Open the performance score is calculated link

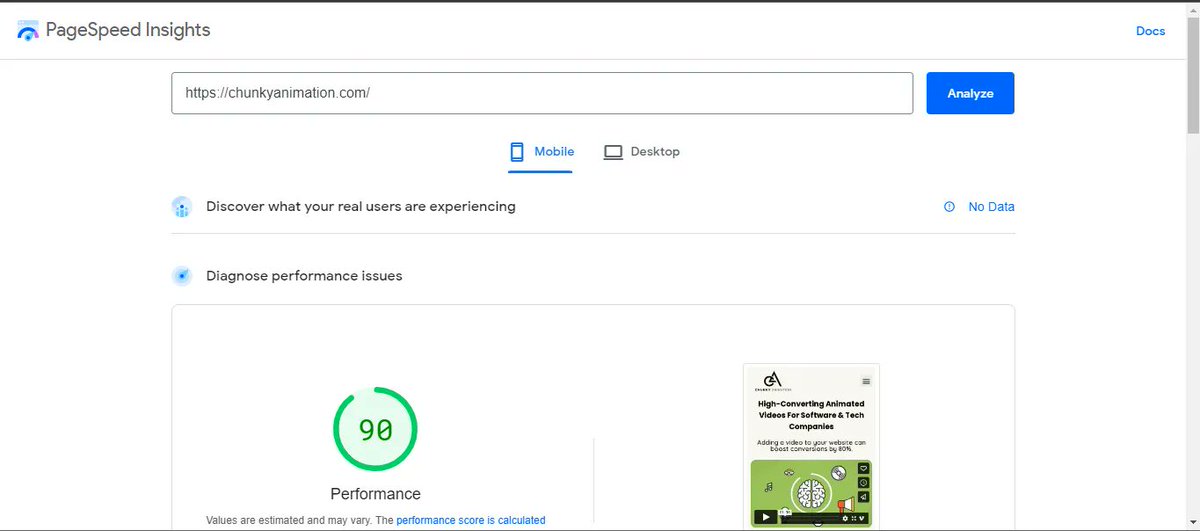click(471, 520)
